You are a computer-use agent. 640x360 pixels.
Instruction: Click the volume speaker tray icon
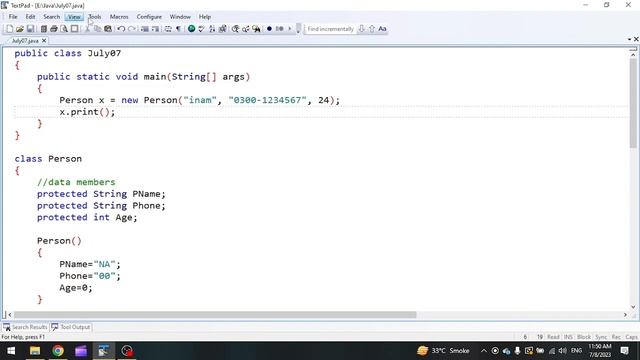click(x=562, y=351)
